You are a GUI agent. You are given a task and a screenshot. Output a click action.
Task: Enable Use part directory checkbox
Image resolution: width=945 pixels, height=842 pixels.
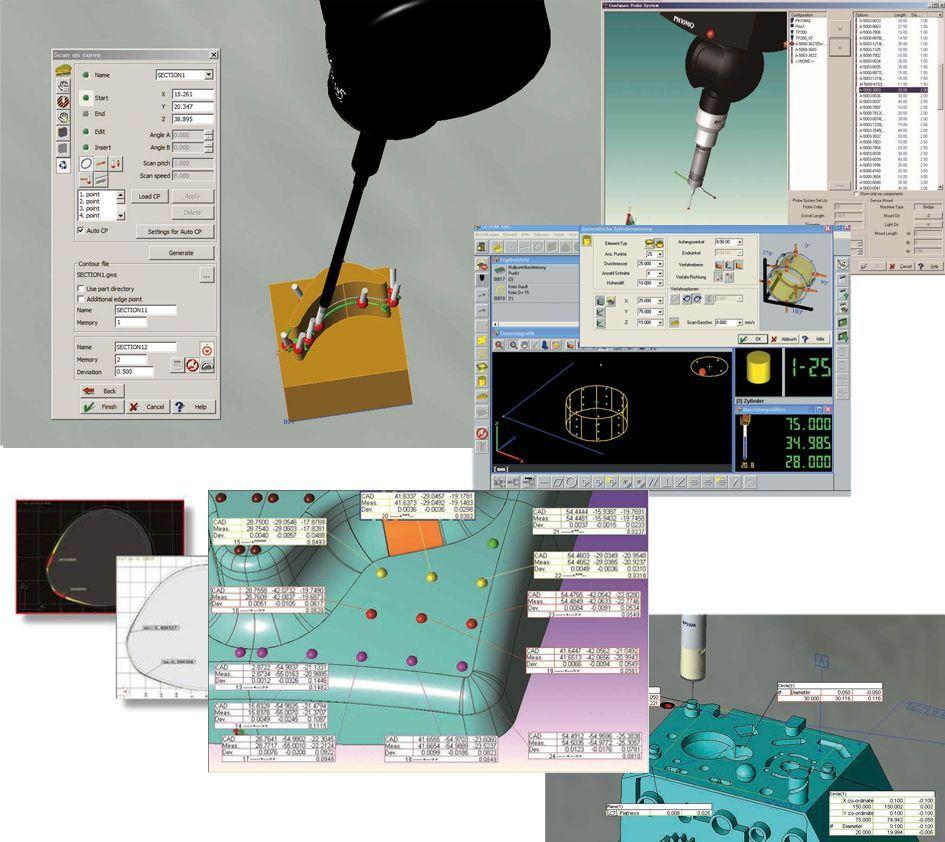point(81,288)
